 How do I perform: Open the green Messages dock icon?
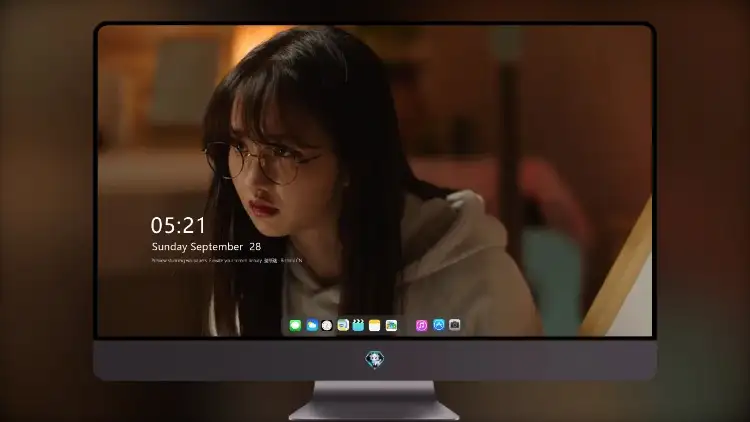[x=295, y=325]
